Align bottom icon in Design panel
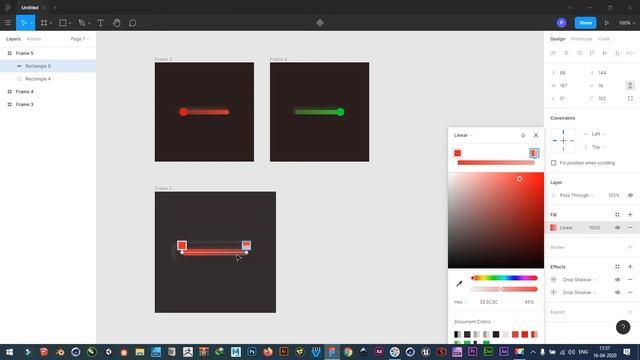The image size is (640, 360). pos(617,53)
